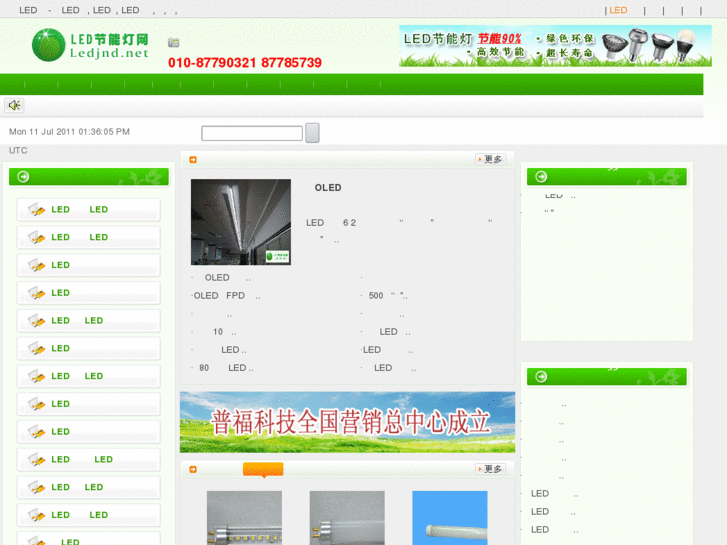Open the 普福科技全国营销总中心成立 banner
The image size is (727, 545).
pyautogui.click(x=347, y=422)
